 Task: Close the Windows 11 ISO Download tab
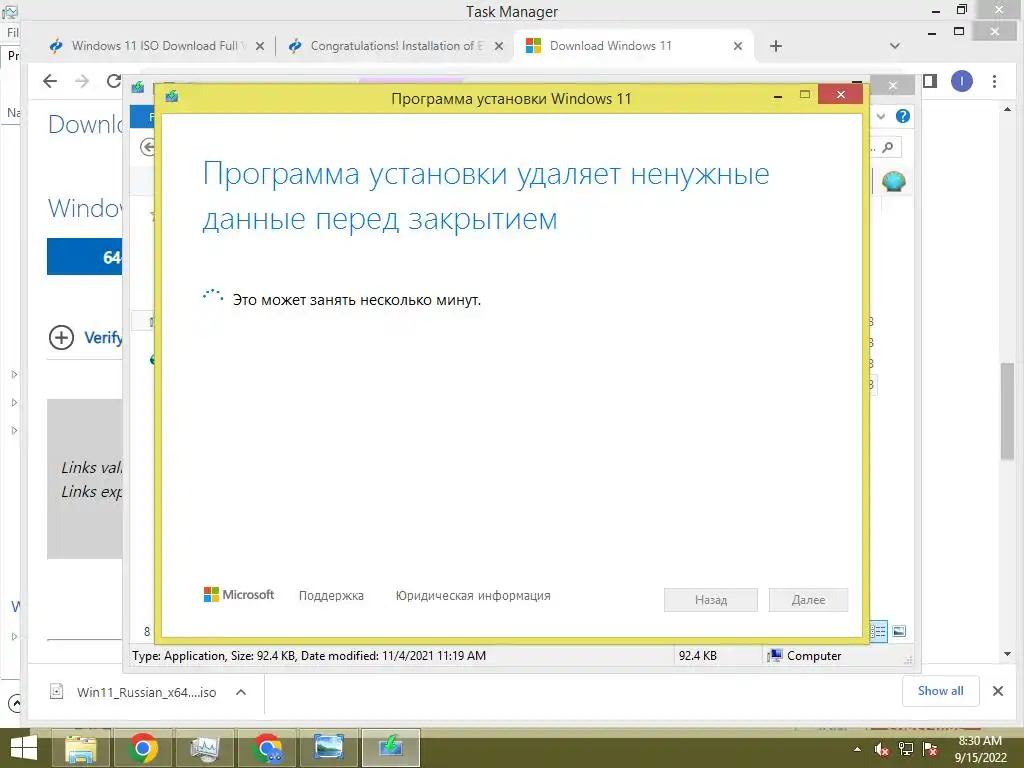click(x=259, y=46)
